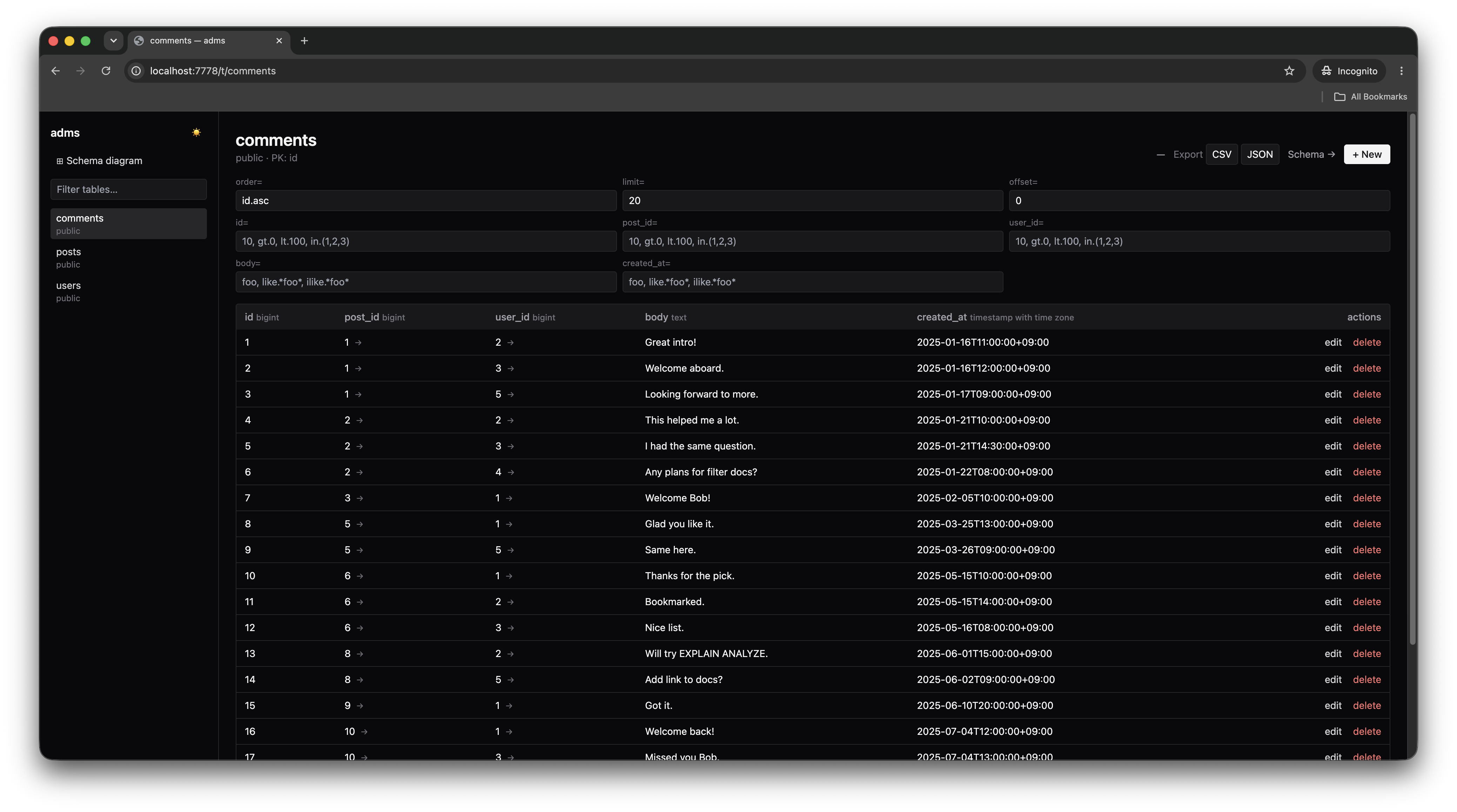Click body cell 'Got it.'
The height and width of the screenshot is (812, 1457).
click(658, 706)
